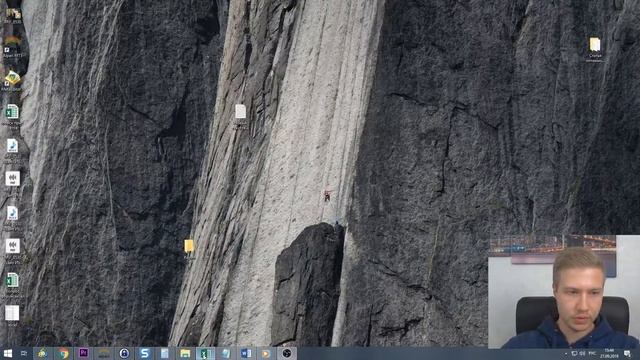Image resolution: width=640 pixels, height=360 pixels.
Task: Open the Action Center notifications icon
Action: [627, 353]
